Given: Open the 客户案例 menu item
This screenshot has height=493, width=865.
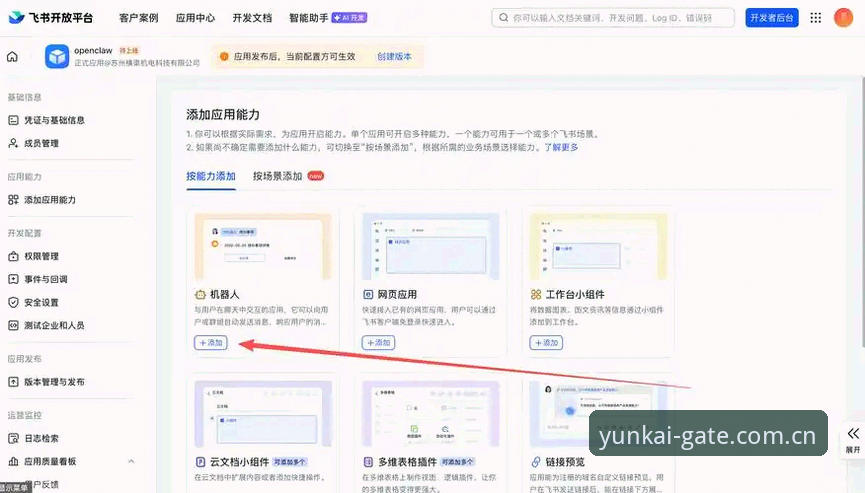Looking at the screenshot, I should [x=138, y=18].
